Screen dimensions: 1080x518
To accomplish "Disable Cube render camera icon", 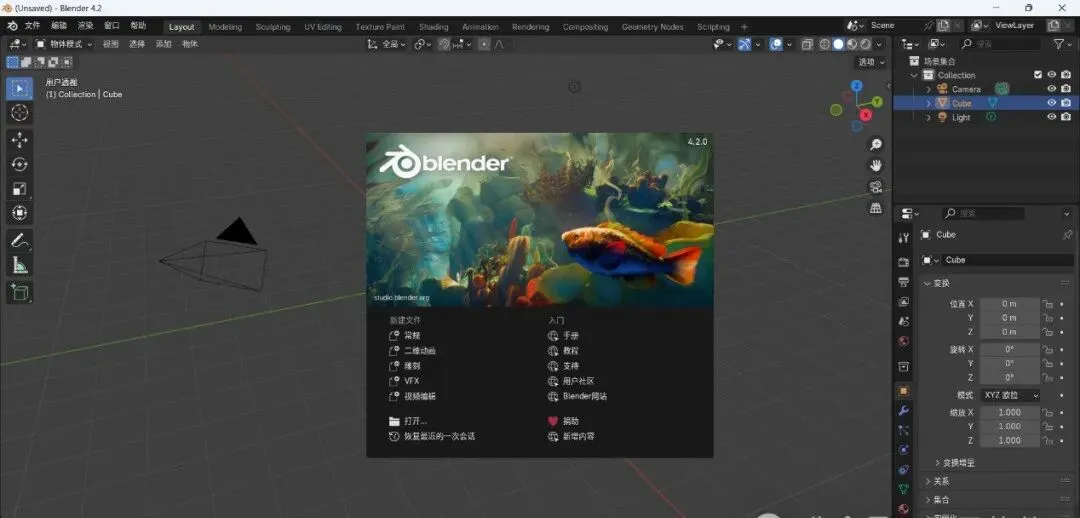I will pos(1066,103).
